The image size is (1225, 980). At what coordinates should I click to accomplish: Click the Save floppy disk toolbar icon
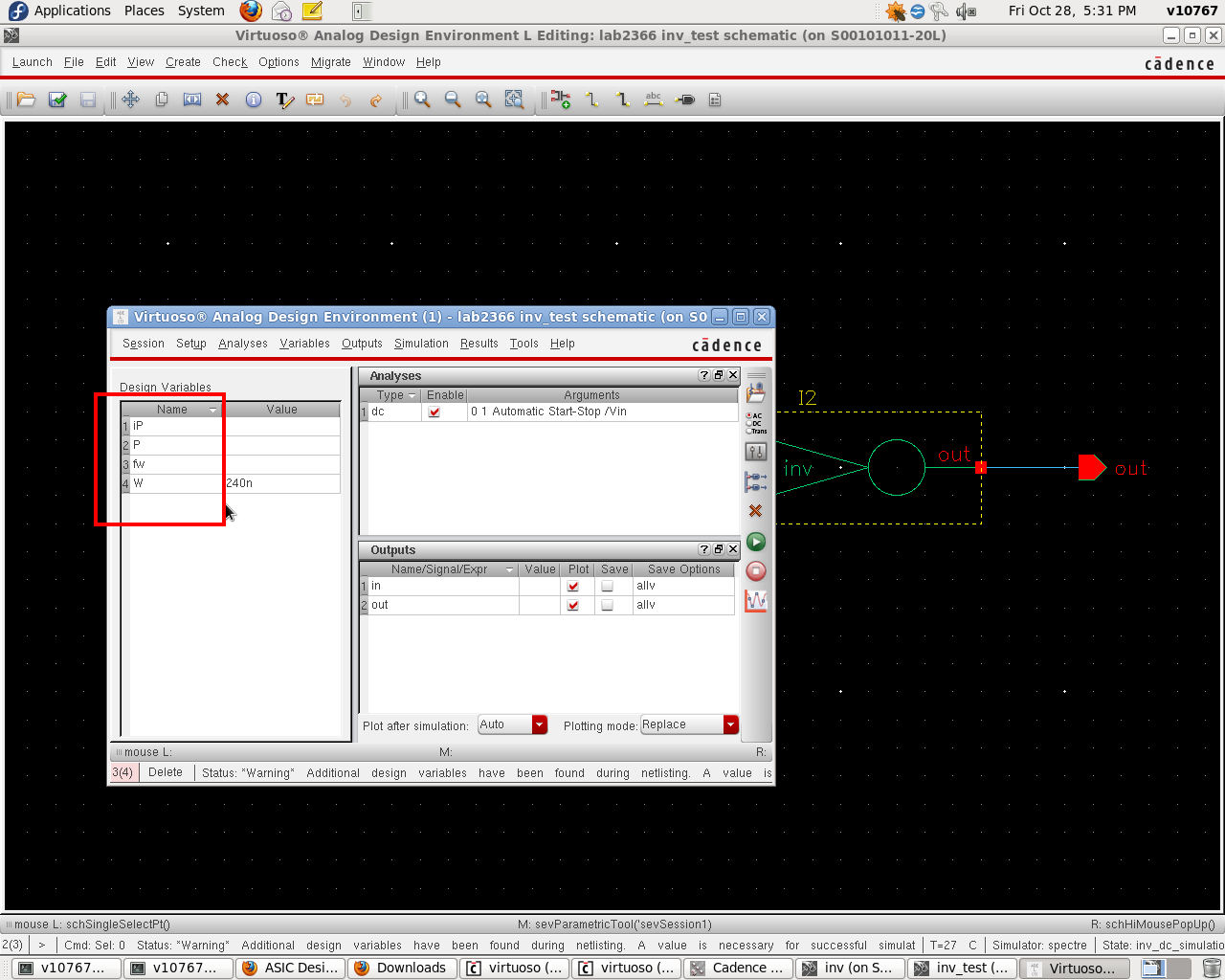pos(88,100)
